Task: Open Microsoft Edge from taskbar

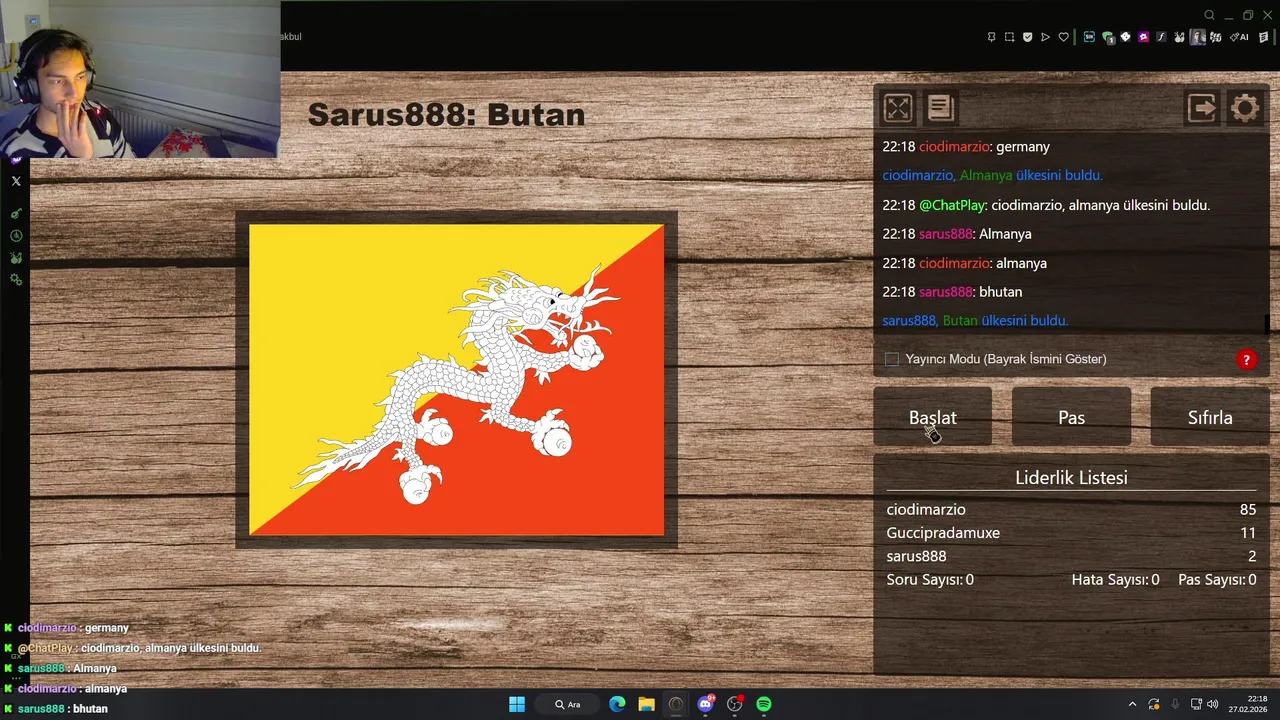Action: pos(617,704)
